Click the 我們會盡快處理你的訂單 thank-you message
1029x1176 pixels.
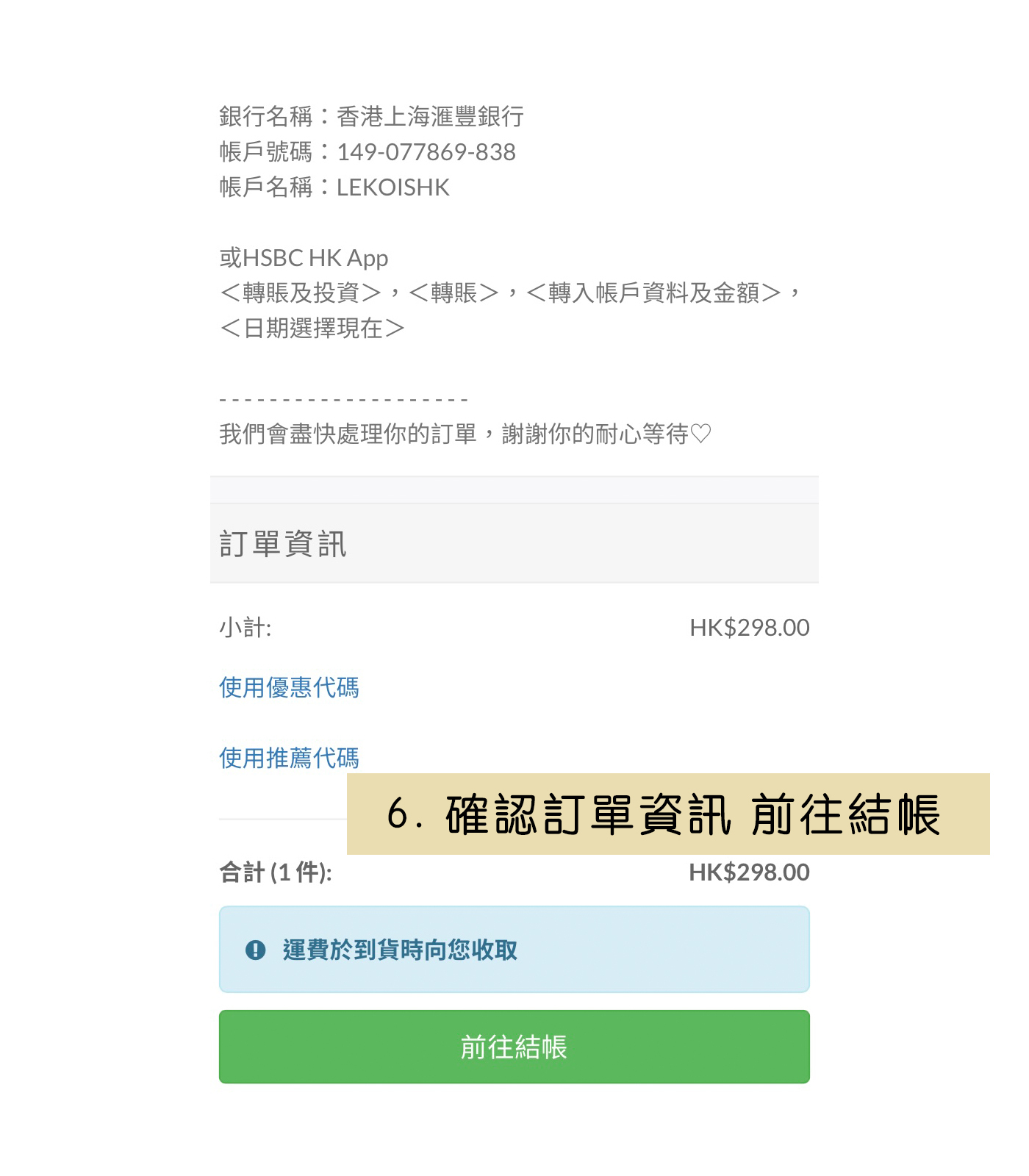(x=360, y=434)
